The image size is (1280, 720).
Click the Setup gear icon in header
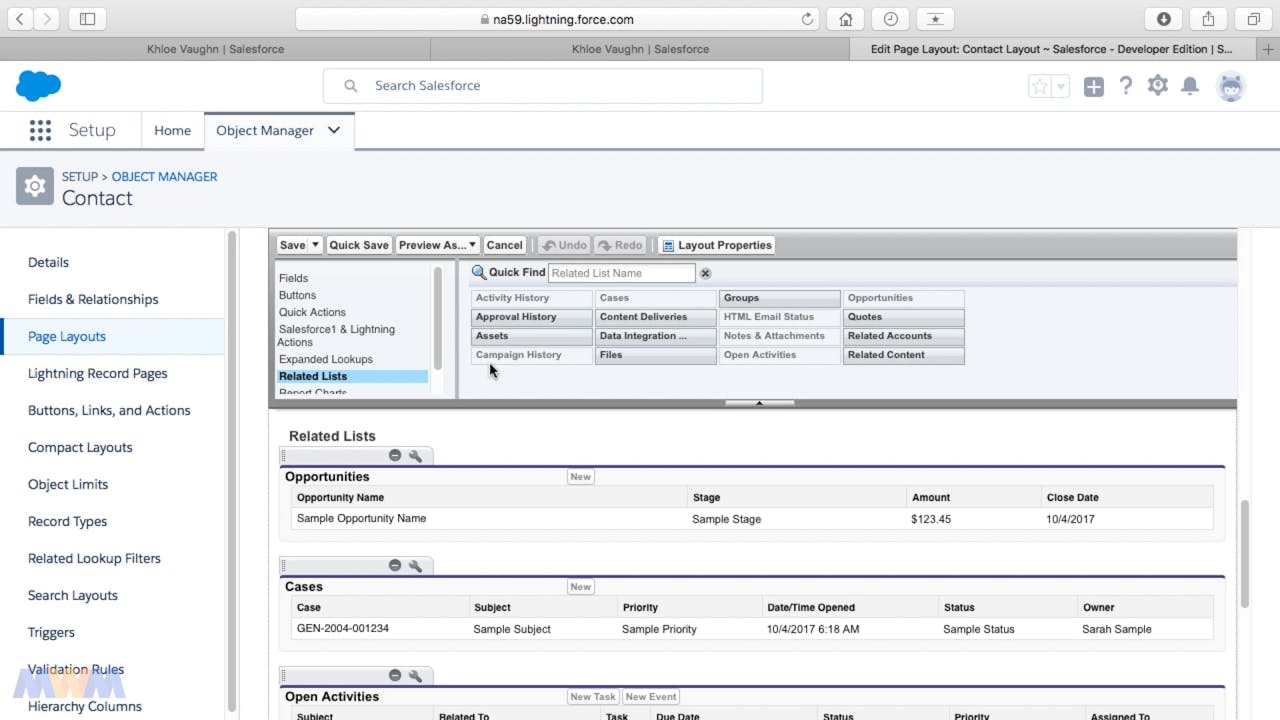pos(1157,86)
